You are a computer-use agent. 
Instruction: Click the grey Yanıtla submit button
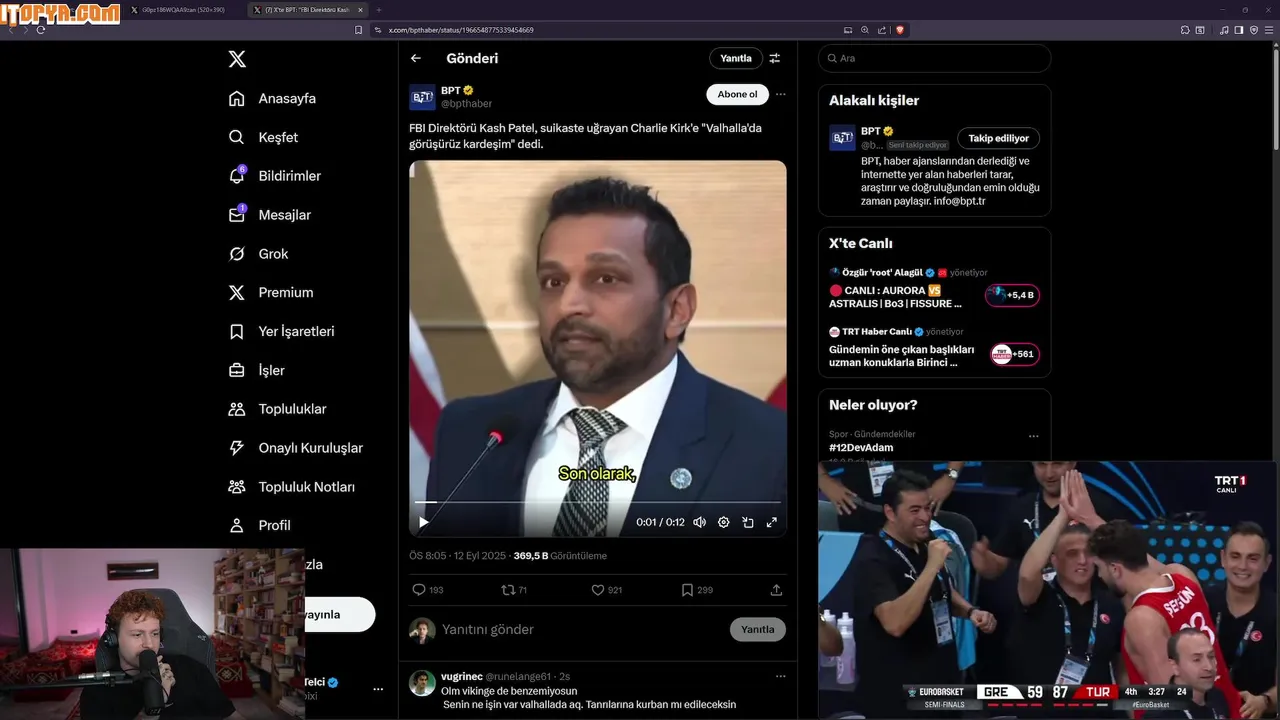[x=758, y=629]
